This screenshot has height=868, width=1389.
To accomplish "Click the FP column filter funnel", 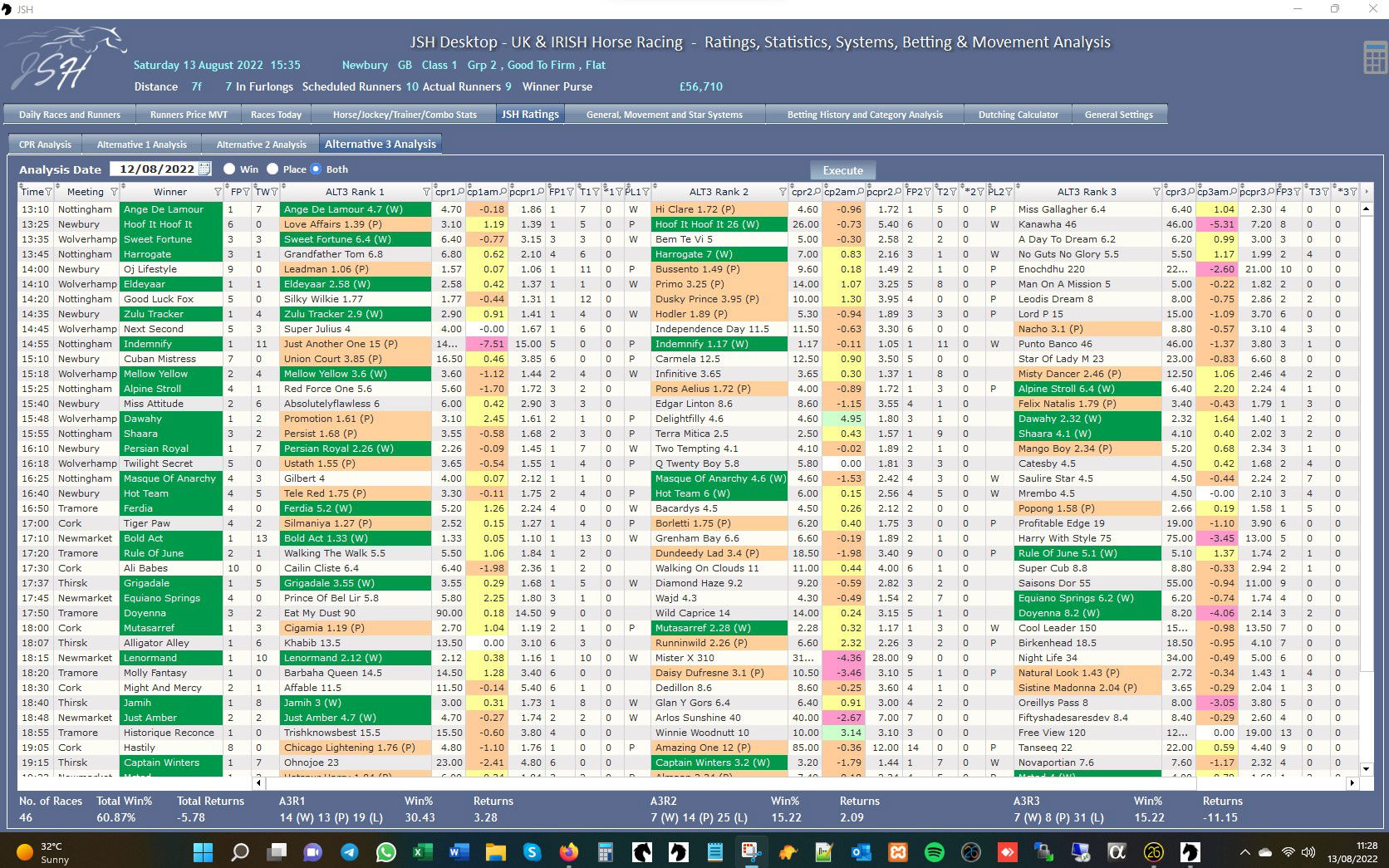I will [247, 192].
